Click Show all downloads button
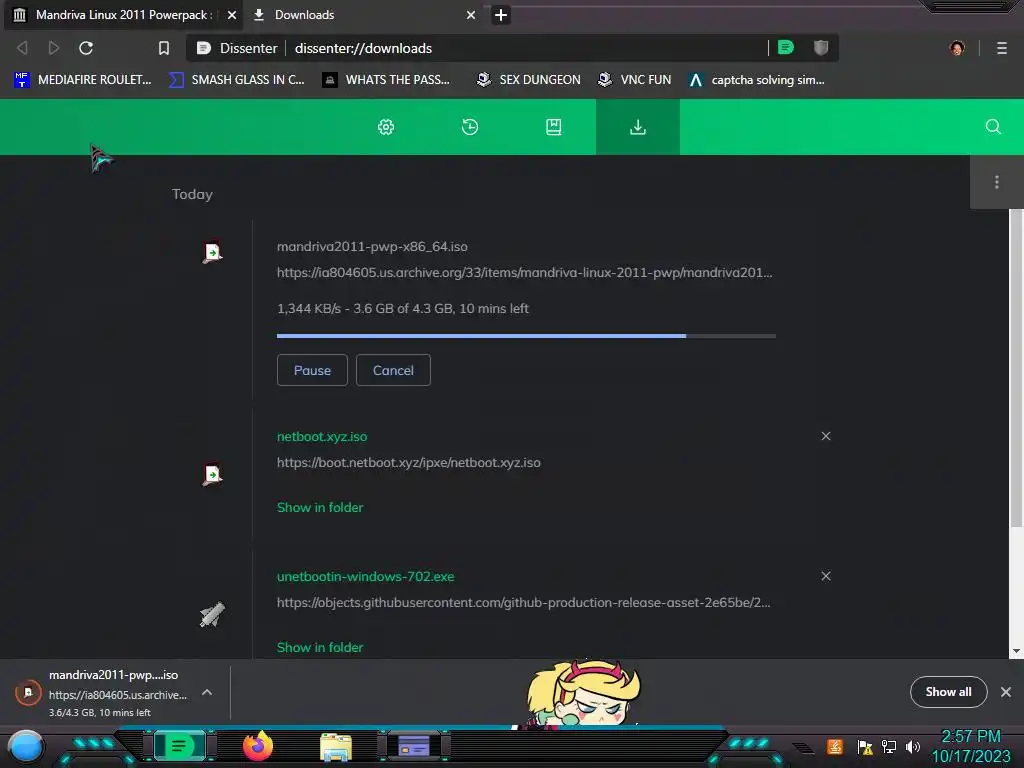Image resolution: width=1024 pixels, height=768 pixels. click(948, 692)
